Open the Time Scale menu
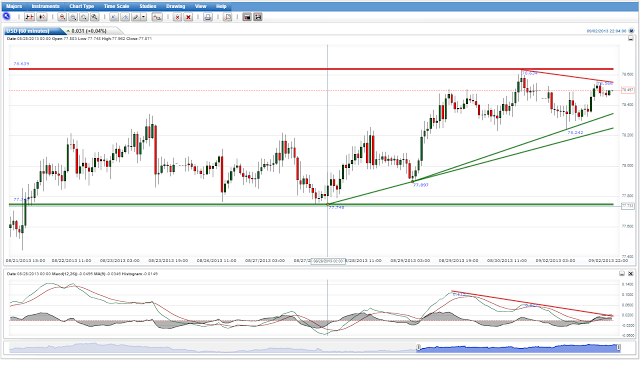640x384 pixels. [116, 6]
